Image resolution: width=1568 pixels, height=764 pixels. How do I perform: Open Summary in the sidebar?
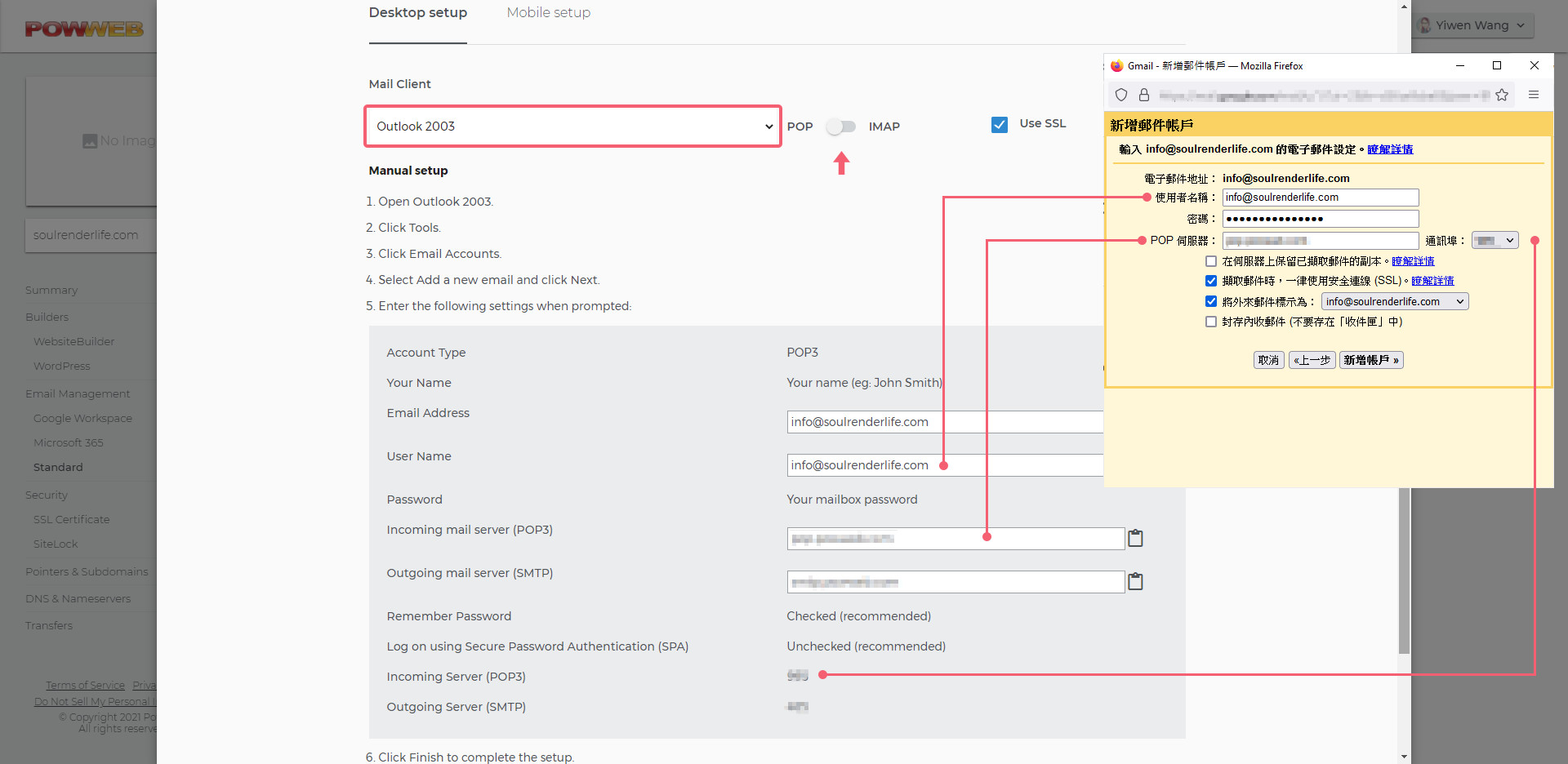(x=51, y=291)
